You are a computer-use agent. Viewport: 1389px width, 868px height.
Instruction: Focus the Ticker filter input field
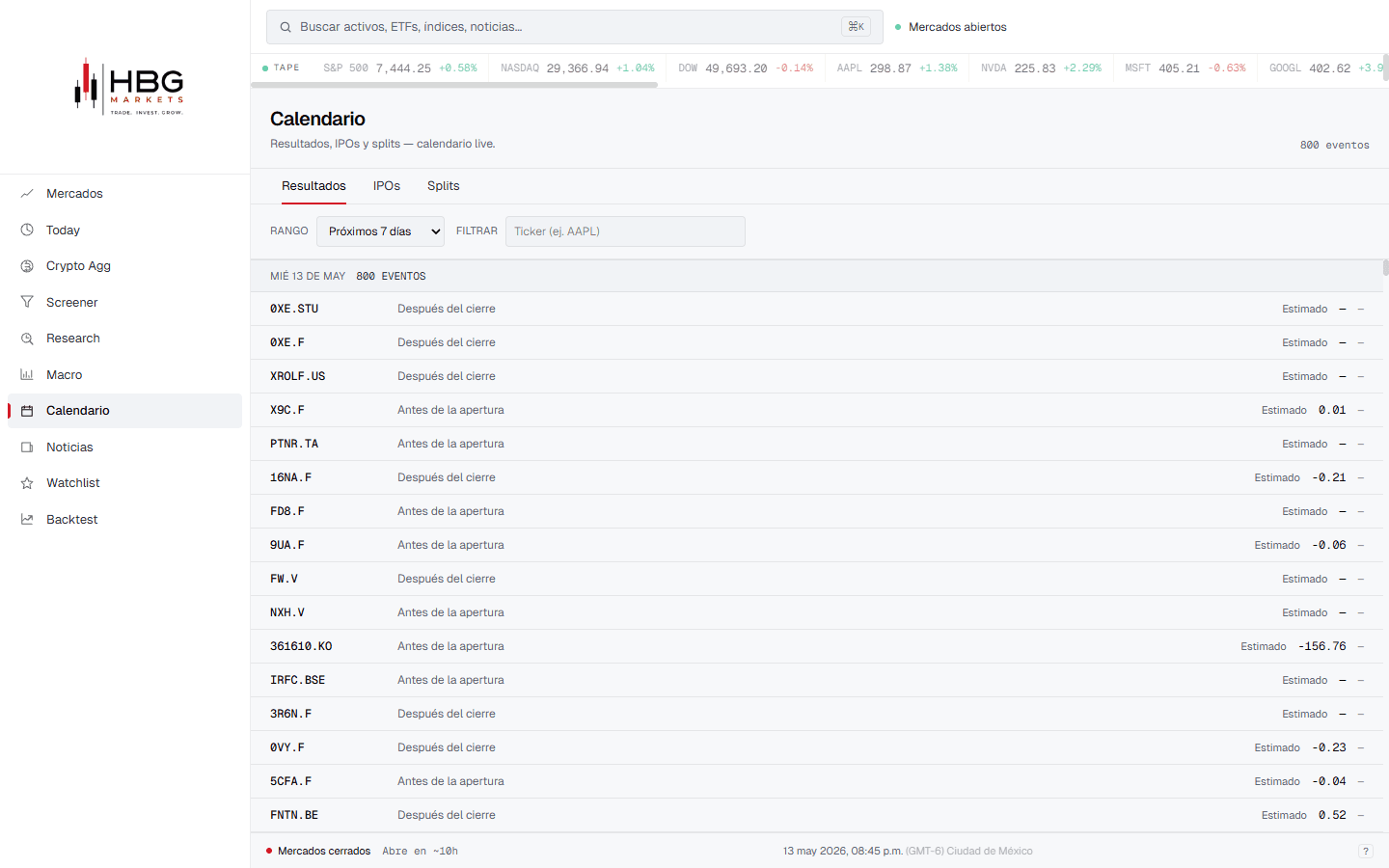point(625,231)
